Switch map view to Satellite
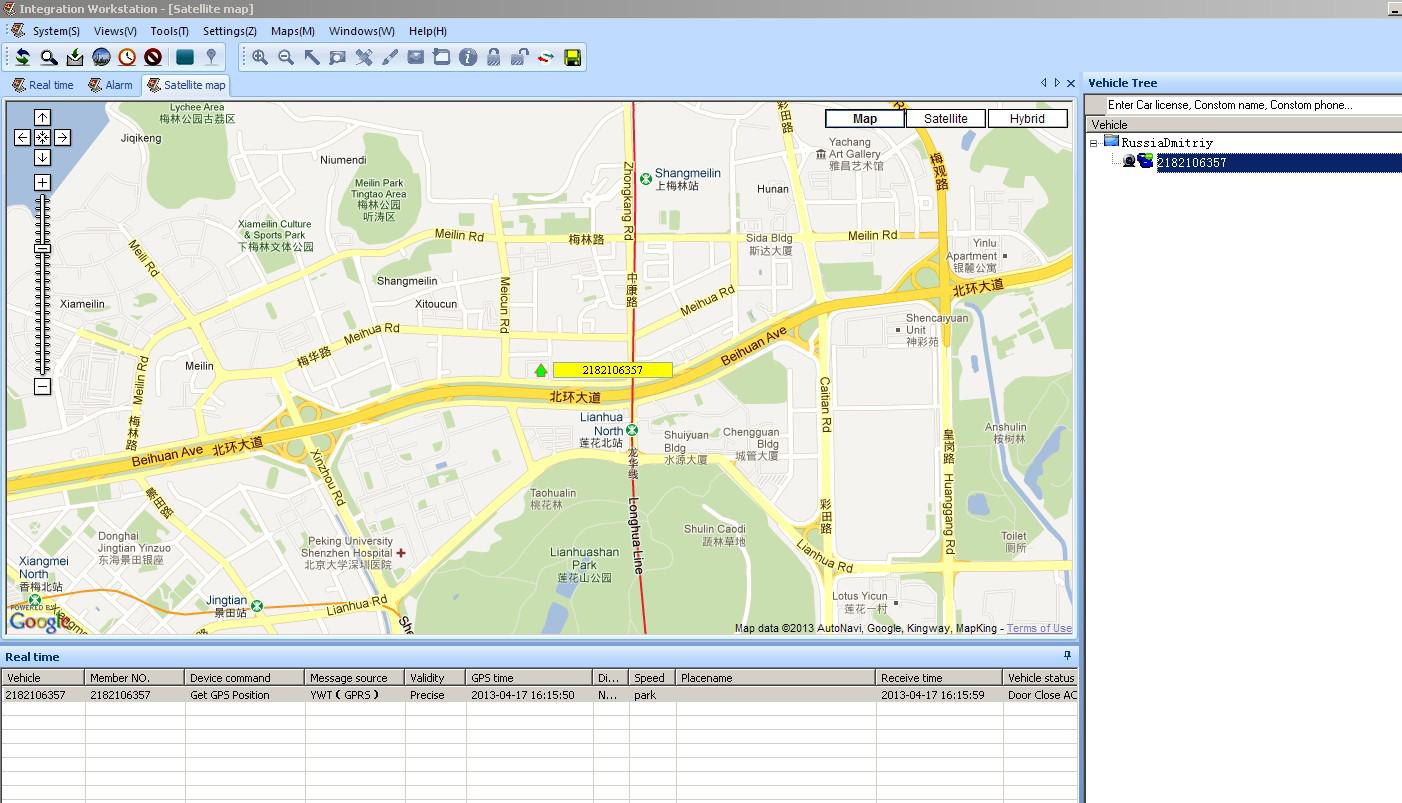1402x803 pixels. (946, 118)
